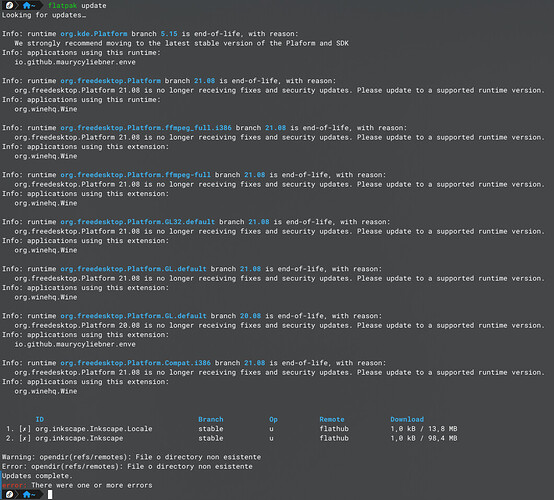554x500 pixels.
Task: Click "There were one or more errors" text
Action: 92,486
